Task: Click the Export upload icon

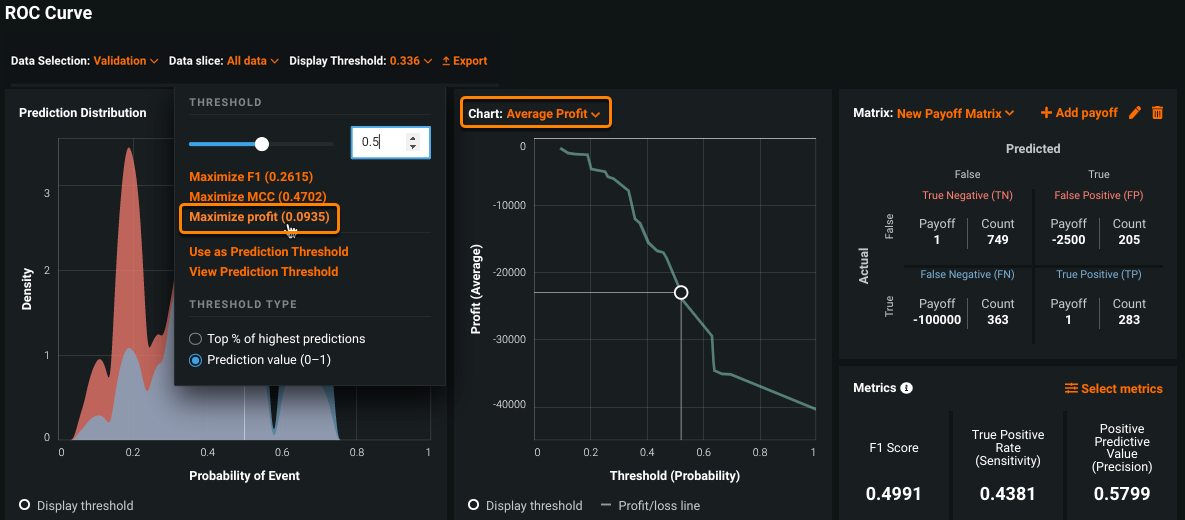Action: [446, 61]
